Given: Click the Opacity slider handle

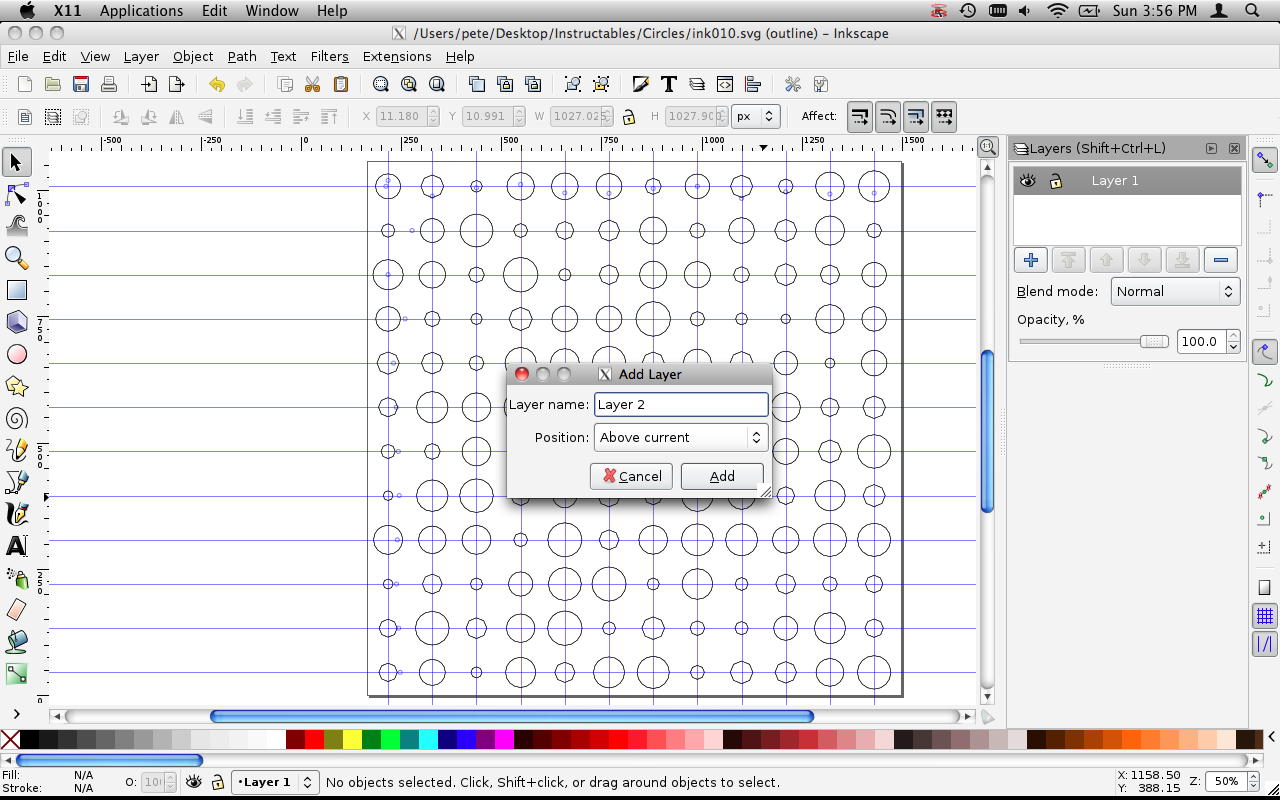Looking at the screenshot, I should pos(1154,341).
